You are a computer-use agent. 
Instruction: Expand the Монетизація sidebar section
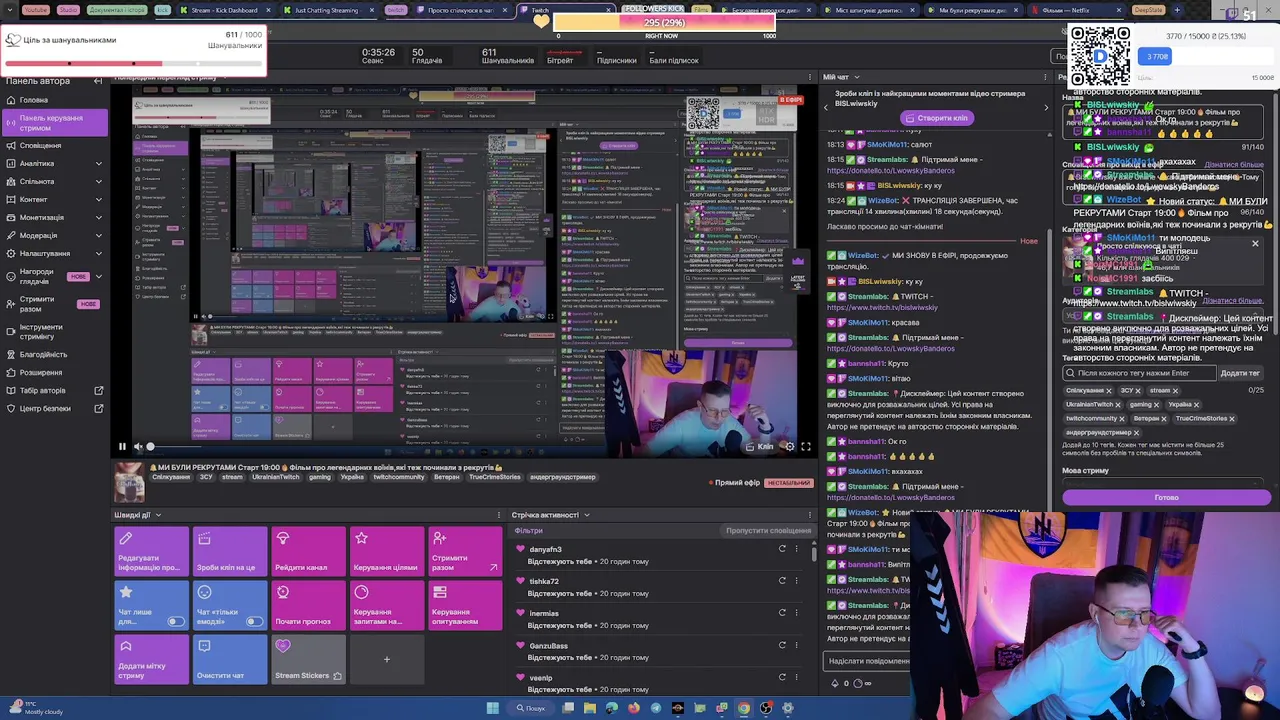pyautogui.click(x=98, y=218)
